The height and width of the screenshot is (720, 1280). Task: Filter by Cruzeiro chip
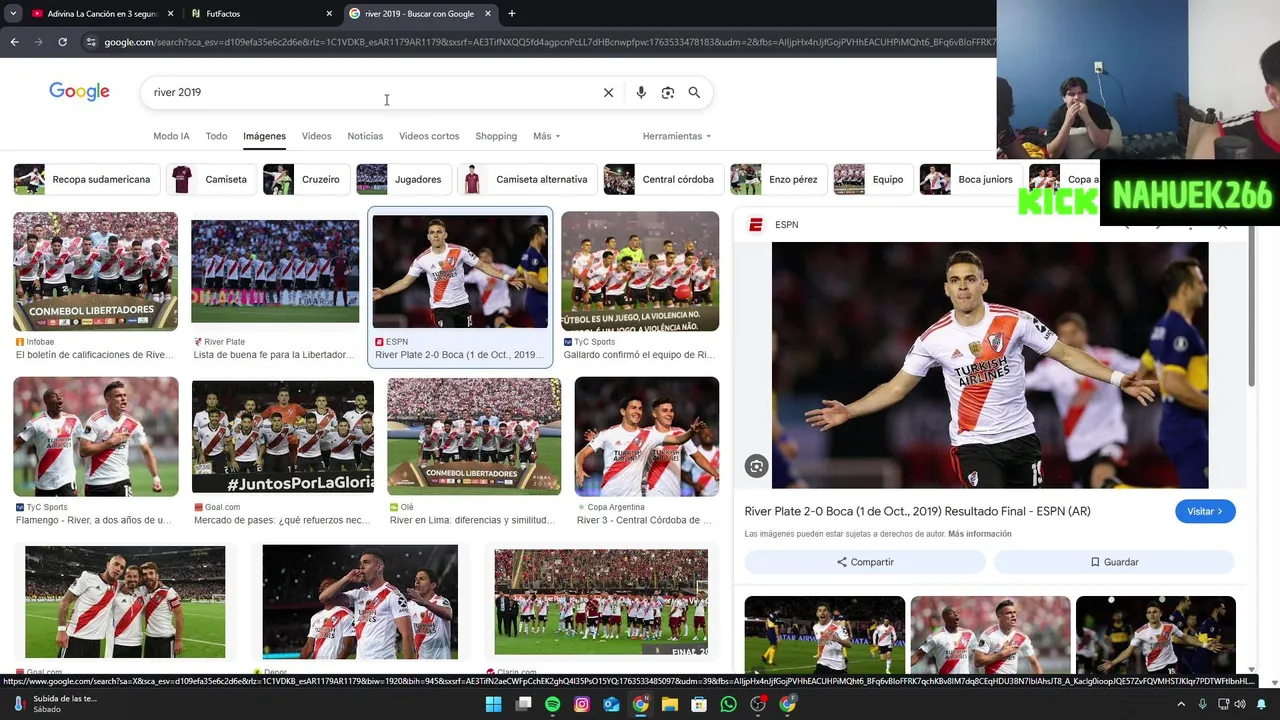[x=306, y=180]
